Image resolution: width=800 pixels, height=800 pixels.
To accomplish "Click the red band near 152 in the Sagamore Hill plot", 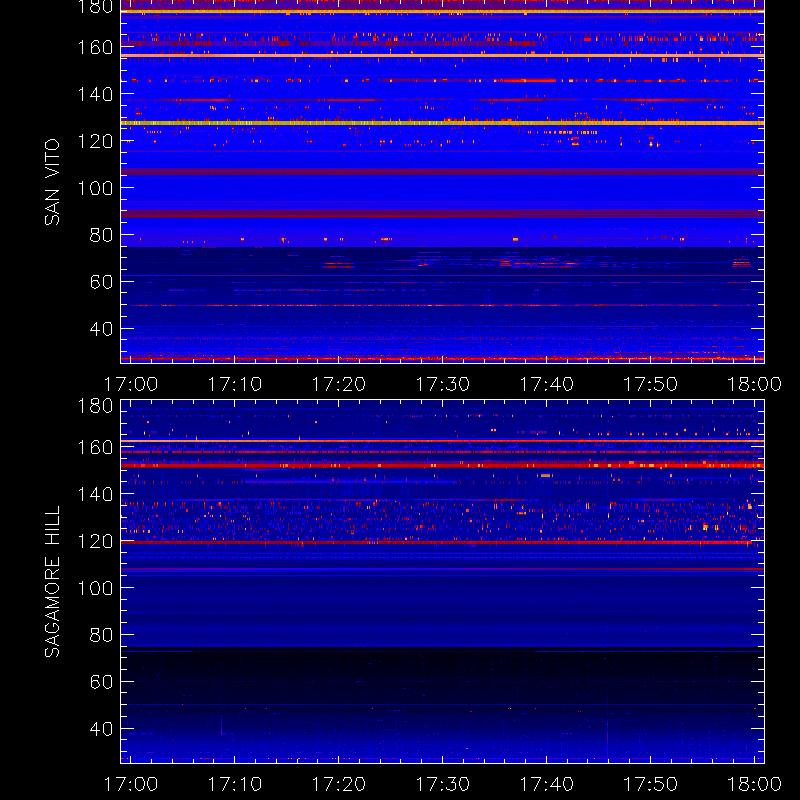I will point(442,465).
